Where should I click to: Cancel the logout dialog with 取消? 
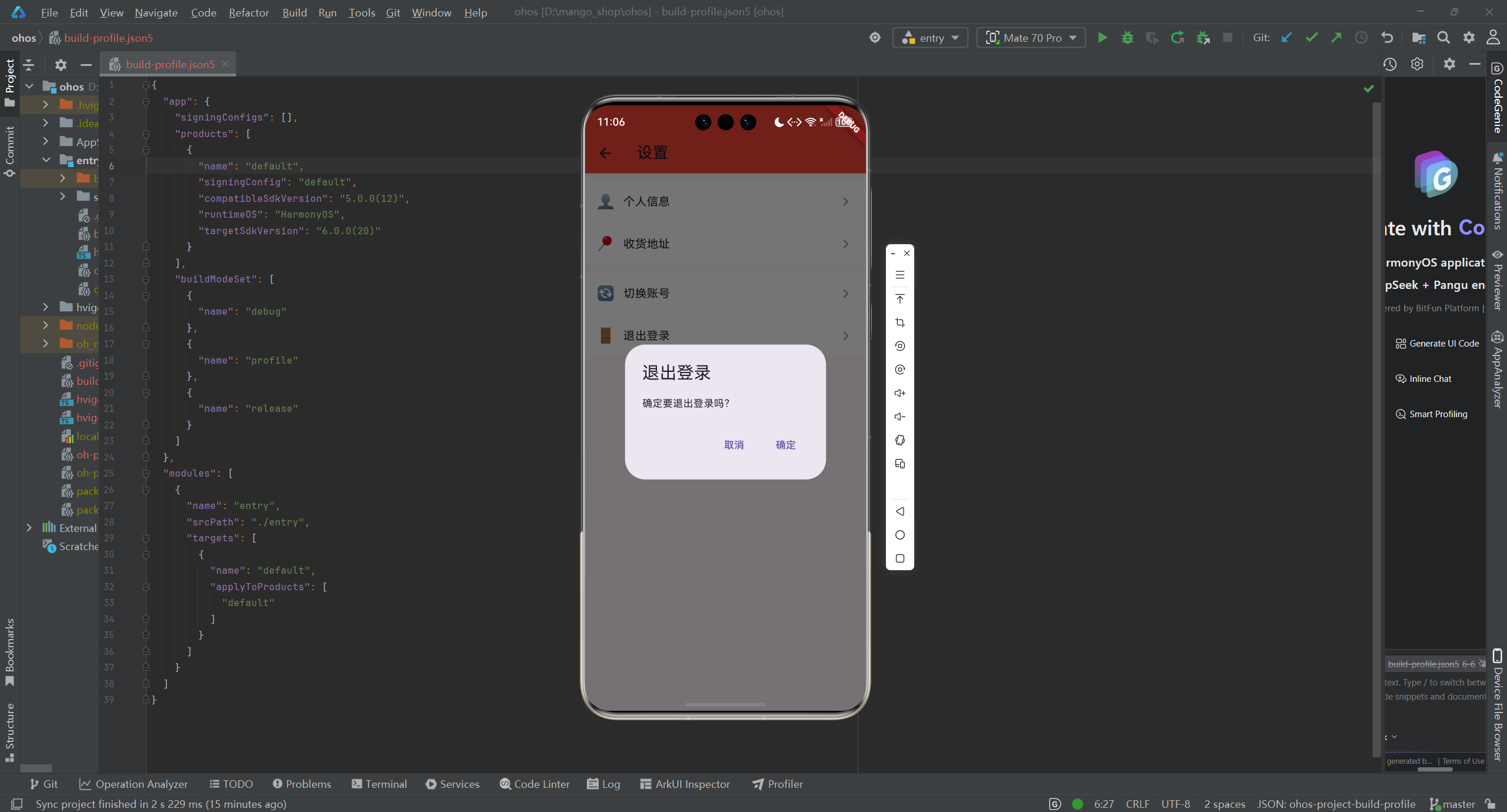(733, 445)
